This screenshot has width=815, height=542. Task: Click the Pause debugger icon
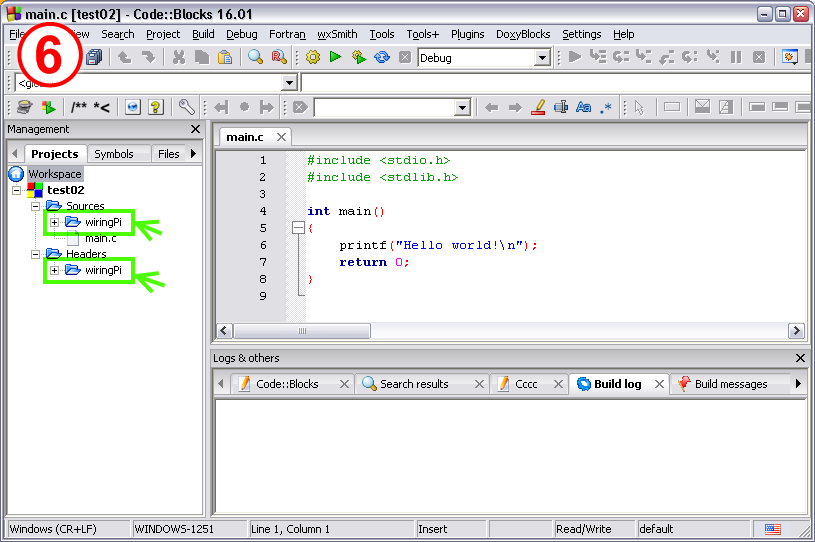[736, 57]
